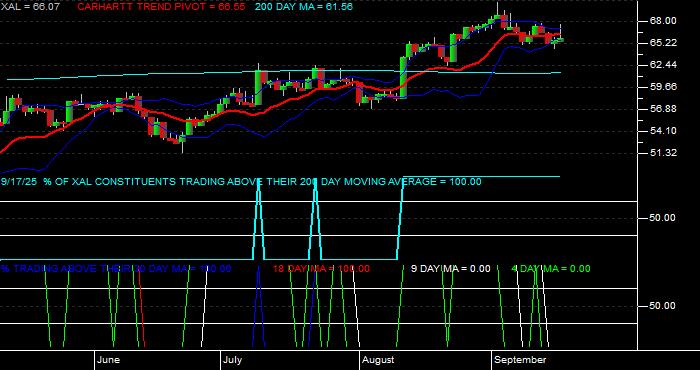Click the 59.66 price axis label

pyautogui.click(x=663, y=87)
